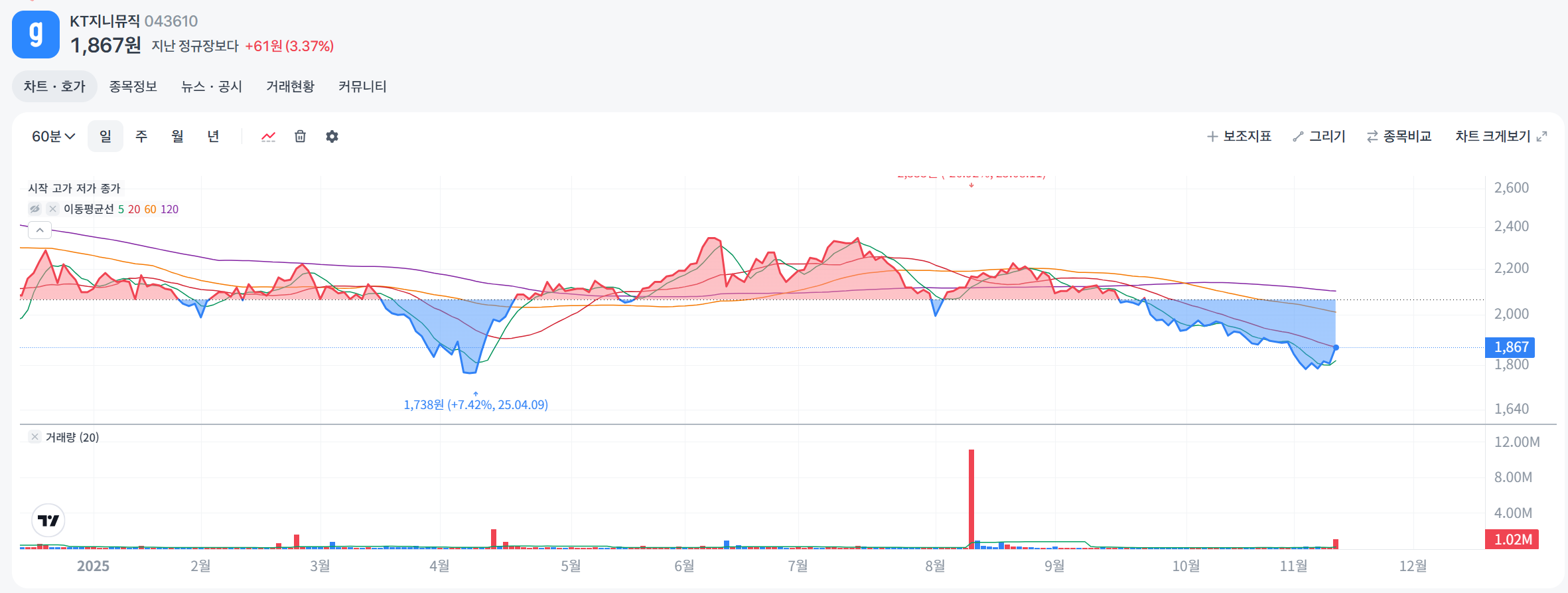
Task: Click the blue KT지니뮤직 logo icon
Action: (36, 35)
